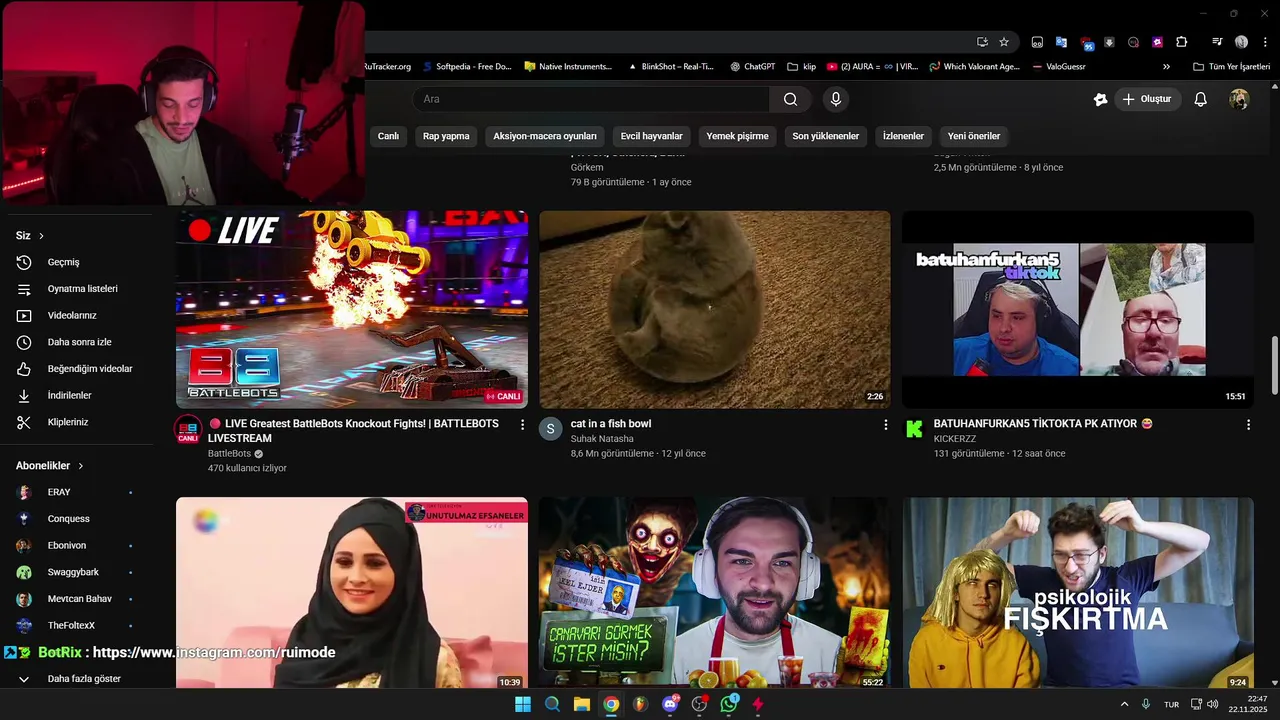The width and height of the screenshot is (1280, 720).
Task: Start voice search with microphone icon
Action: coord(836,99)
